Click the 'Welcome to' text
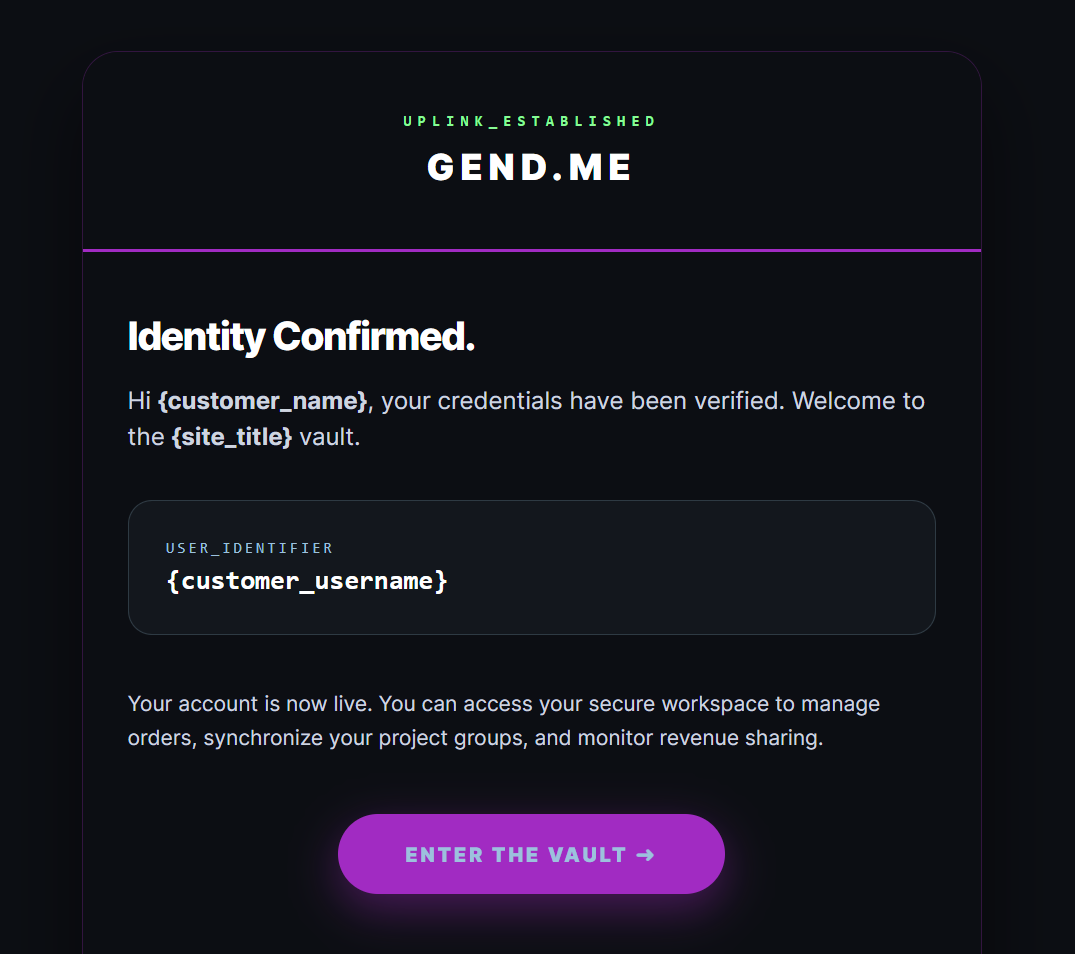The image size is (1075, 954). tap(859, 401)
